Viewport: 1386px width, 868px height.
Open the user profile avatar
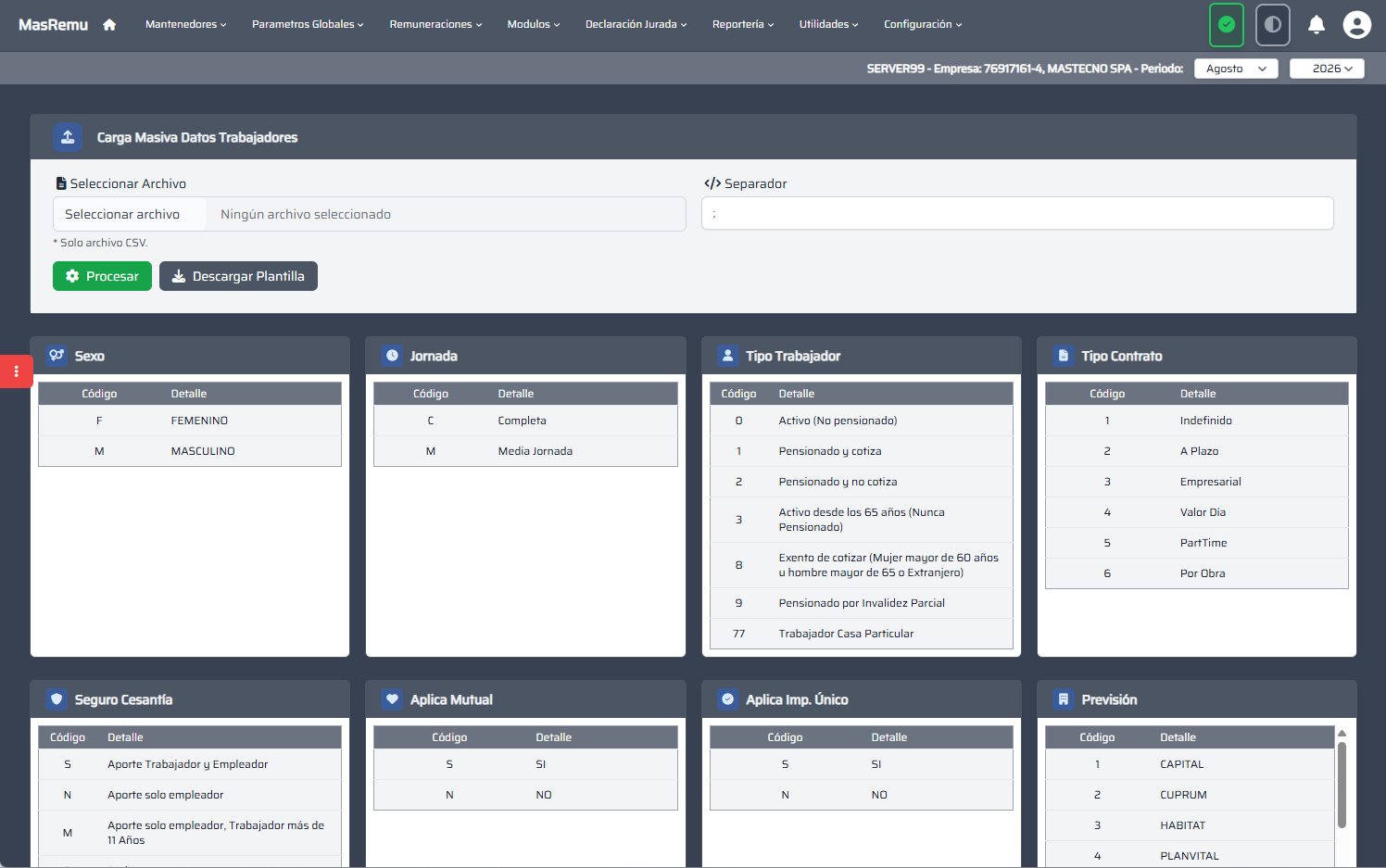pos(1357,25)
